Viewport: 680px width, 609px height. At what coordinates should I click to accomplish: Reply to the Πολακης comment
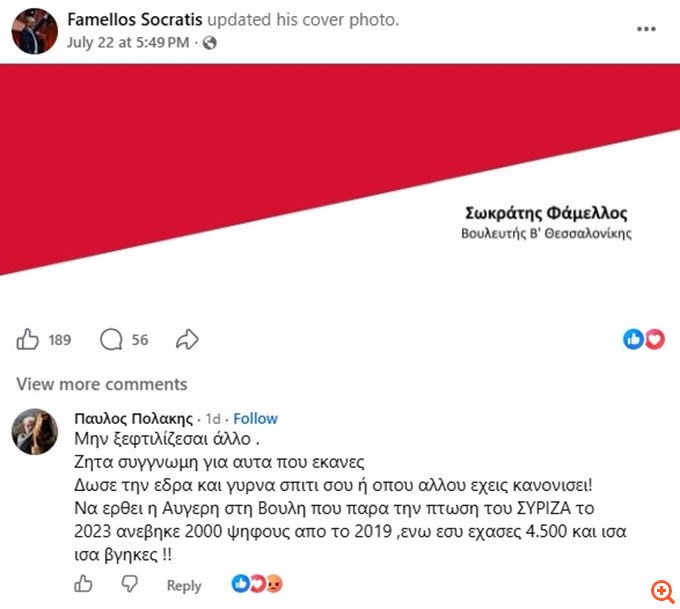click(x=184, y=586)
